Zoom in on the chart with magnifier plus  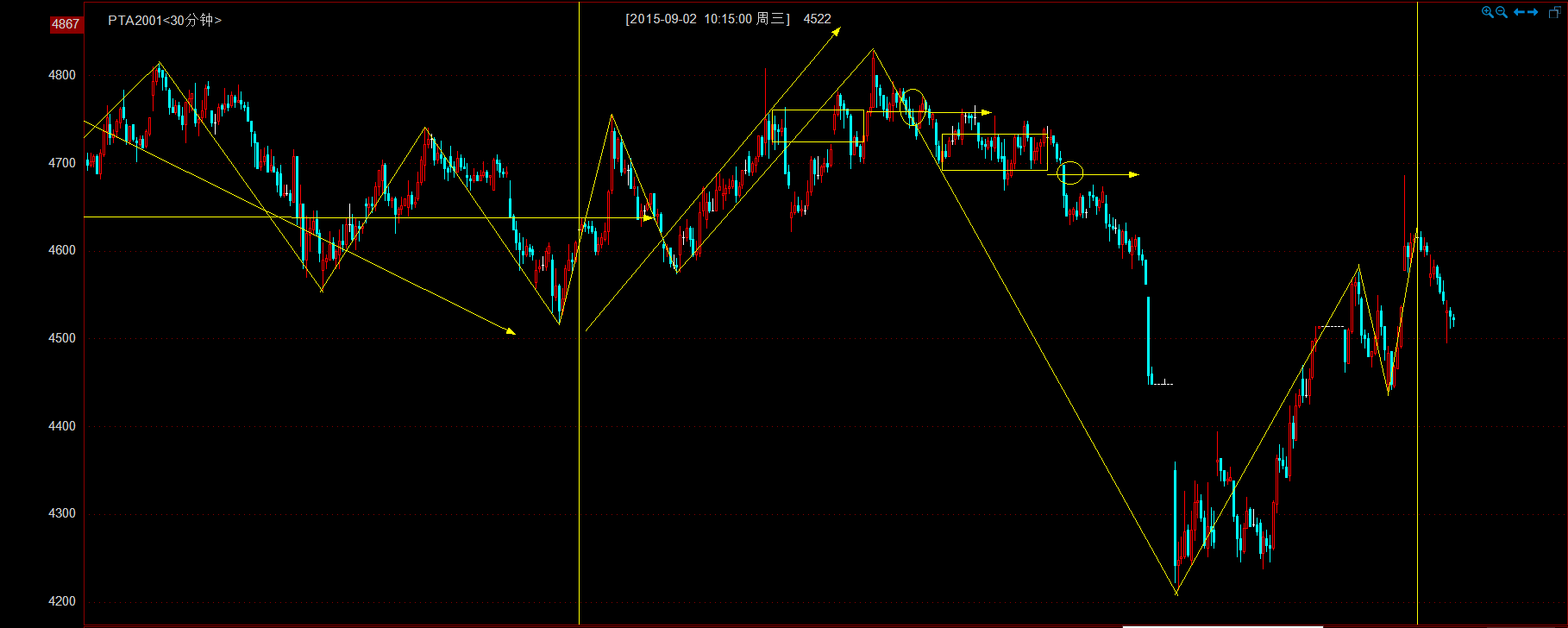(x=1488, y=12)
